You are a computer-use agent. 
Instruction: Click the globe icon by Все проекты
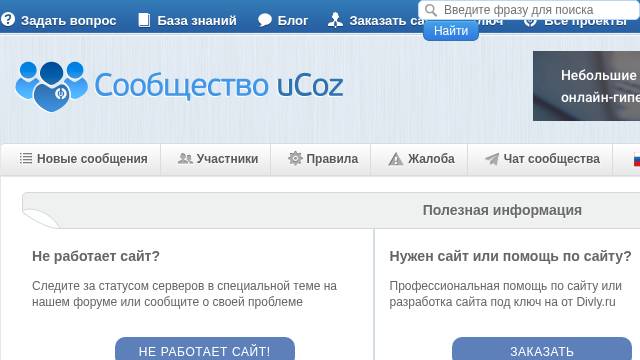point(530,22)
